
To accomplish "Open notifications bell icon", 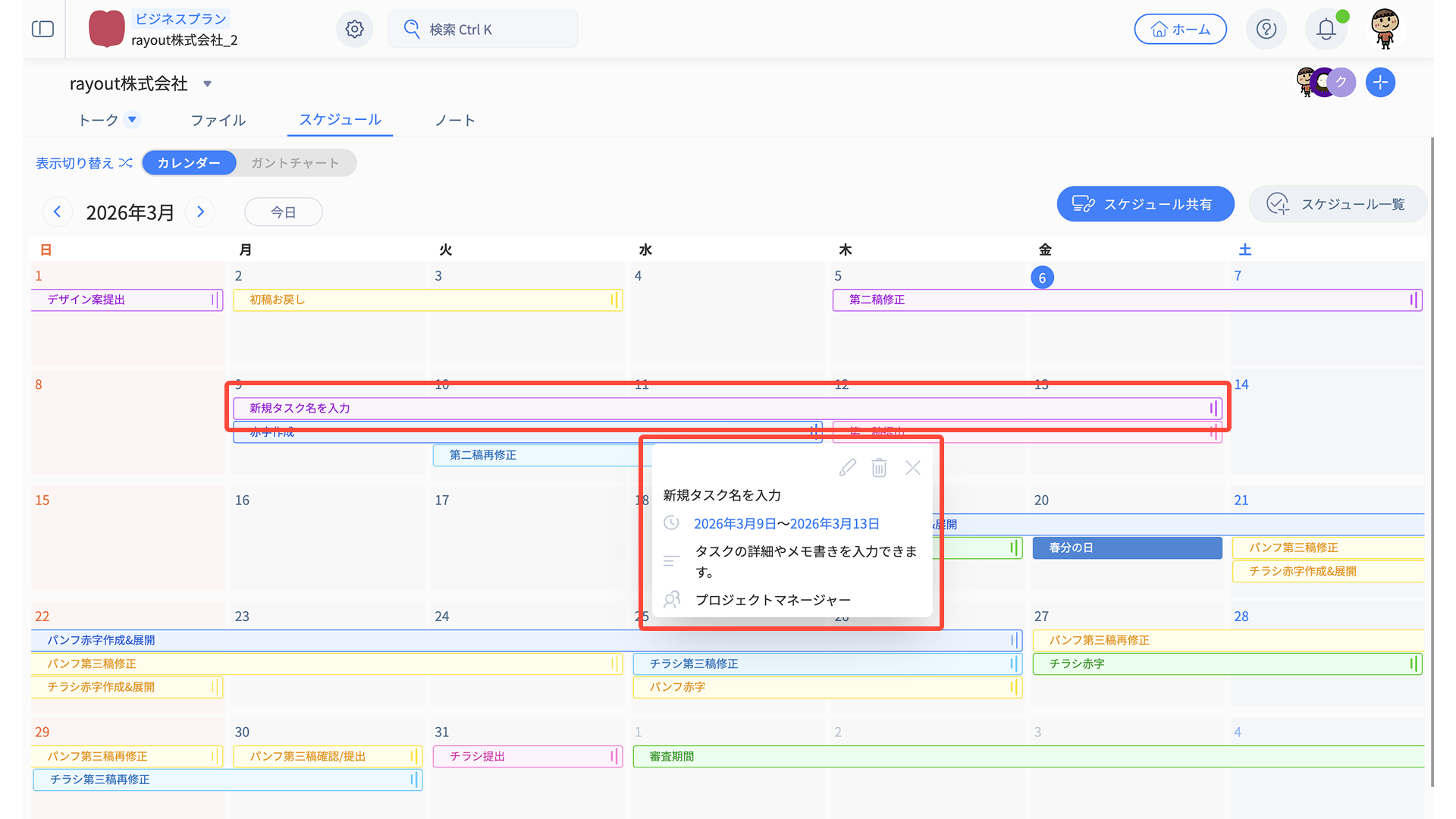I will (1326, 29).
